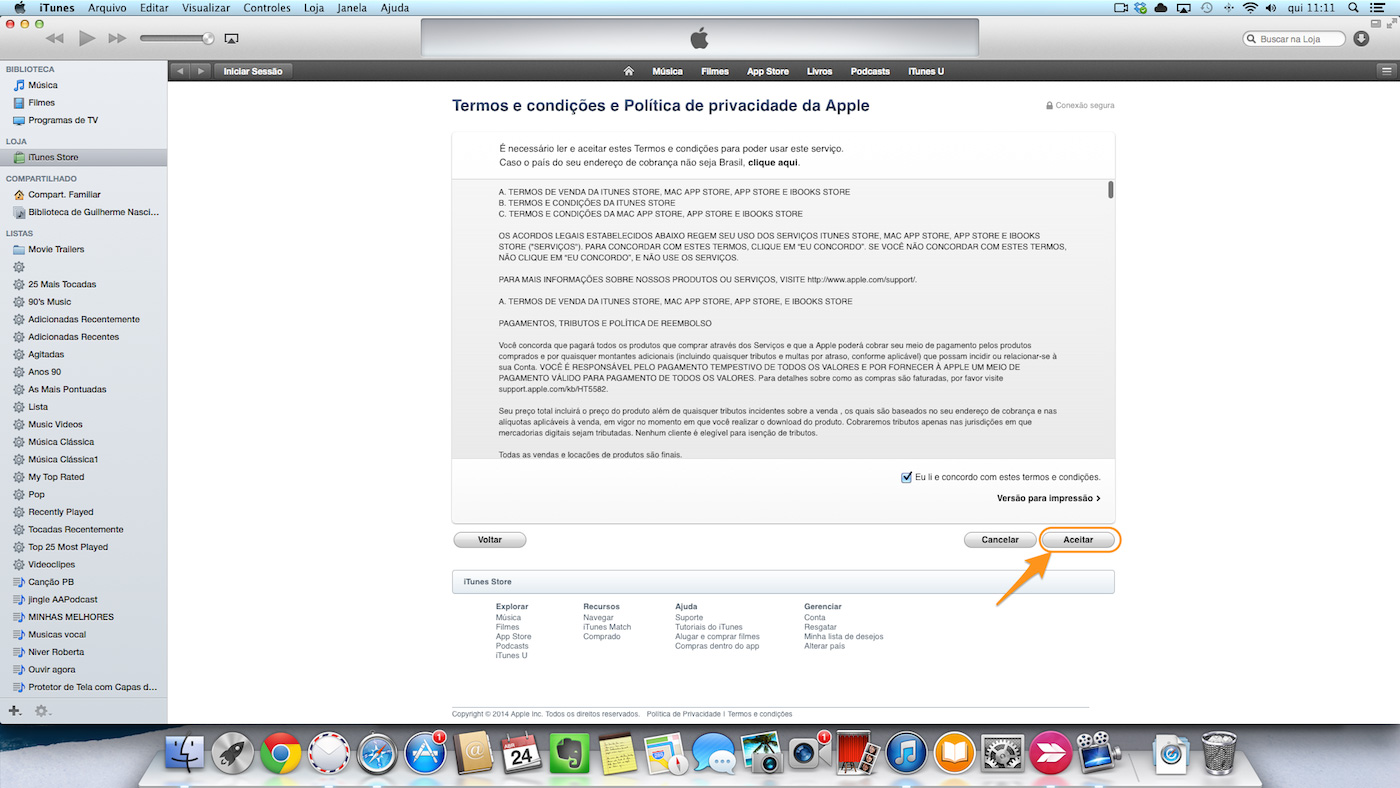Adjust the iTunes volume slider

(x=177, y=38)
